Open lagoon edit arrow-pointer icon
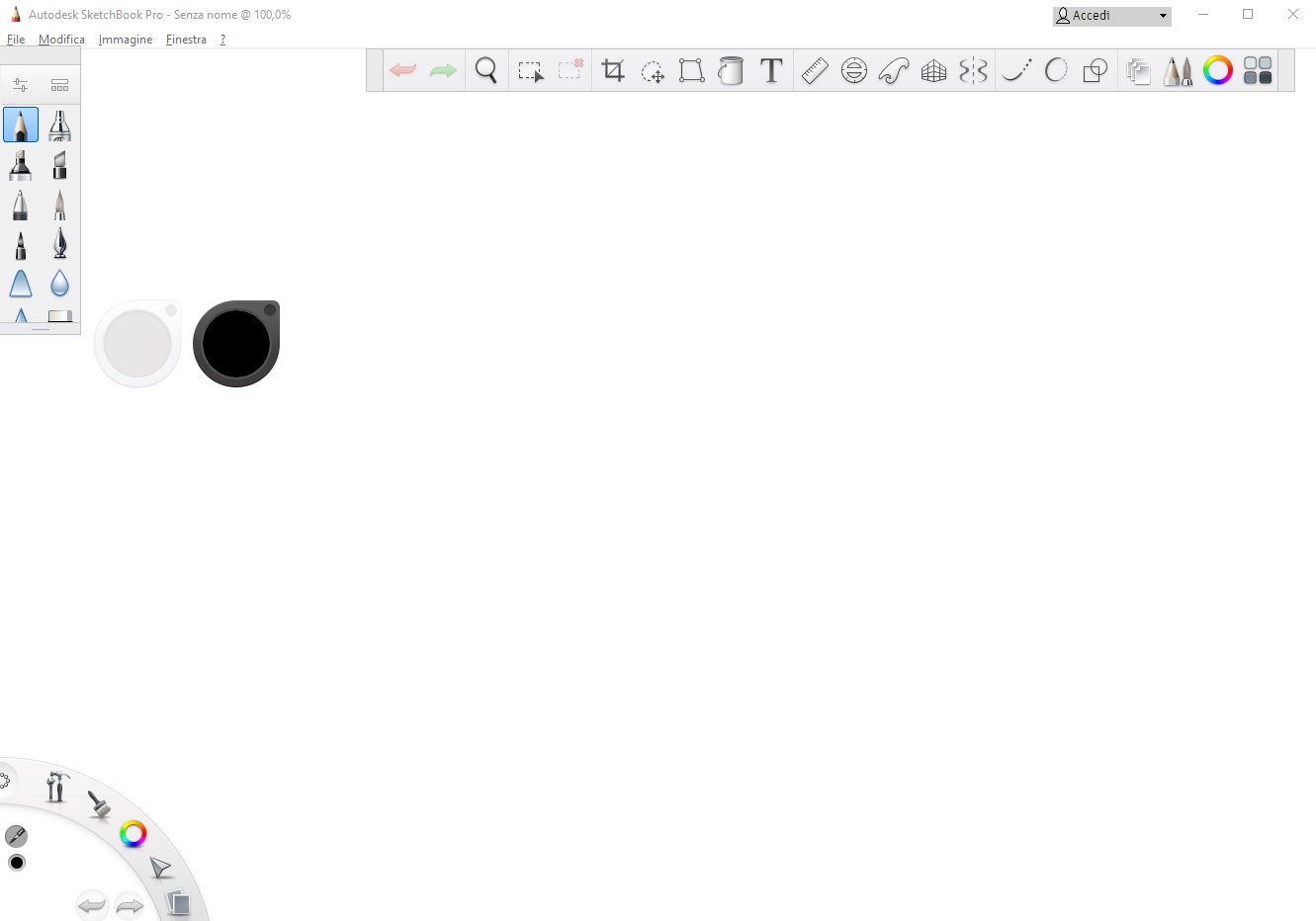The height and width of the screenshot is (921, 1316). click(x=160, y=868)
